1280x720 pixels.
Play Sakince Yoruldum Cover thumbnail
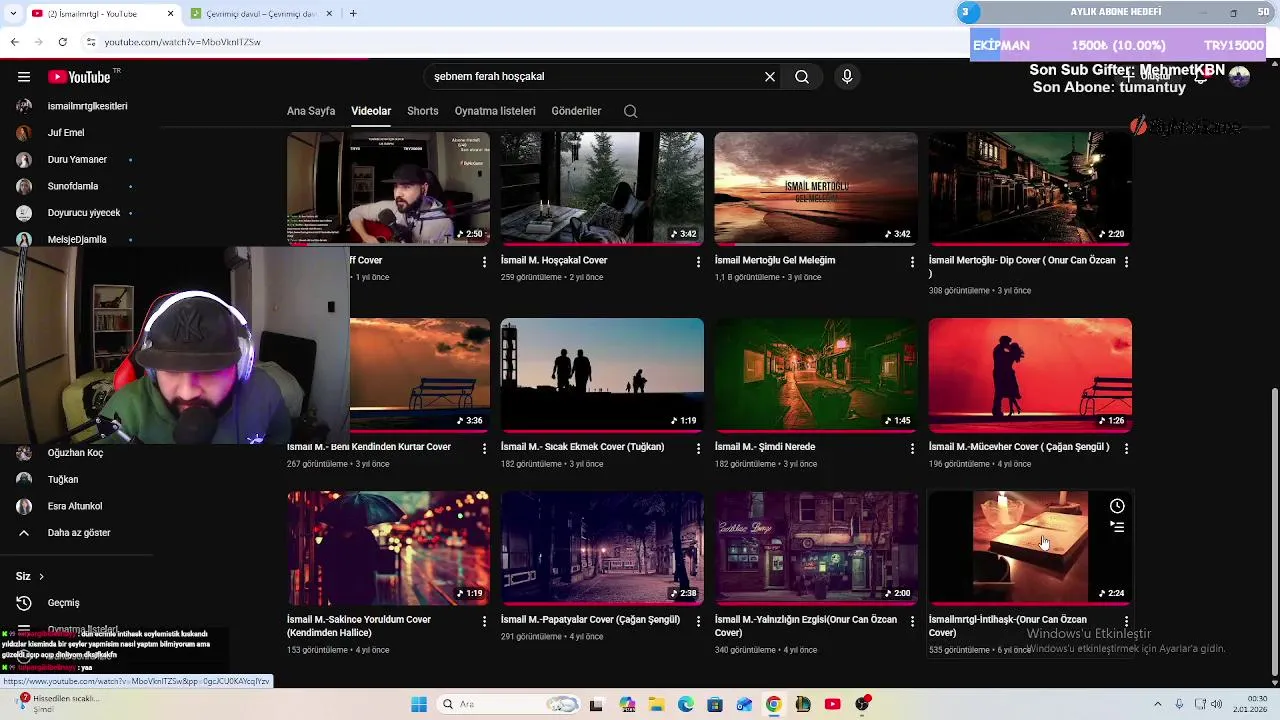(388, 548)
